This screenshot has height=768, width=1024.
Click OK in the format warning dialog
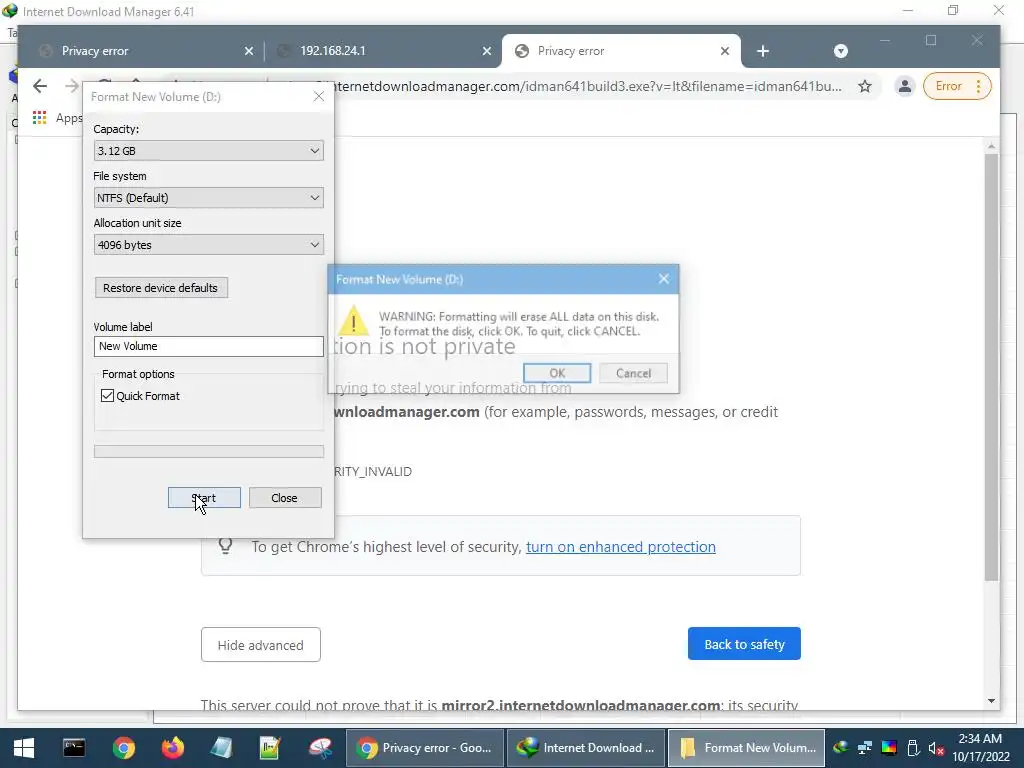point(556,373)
